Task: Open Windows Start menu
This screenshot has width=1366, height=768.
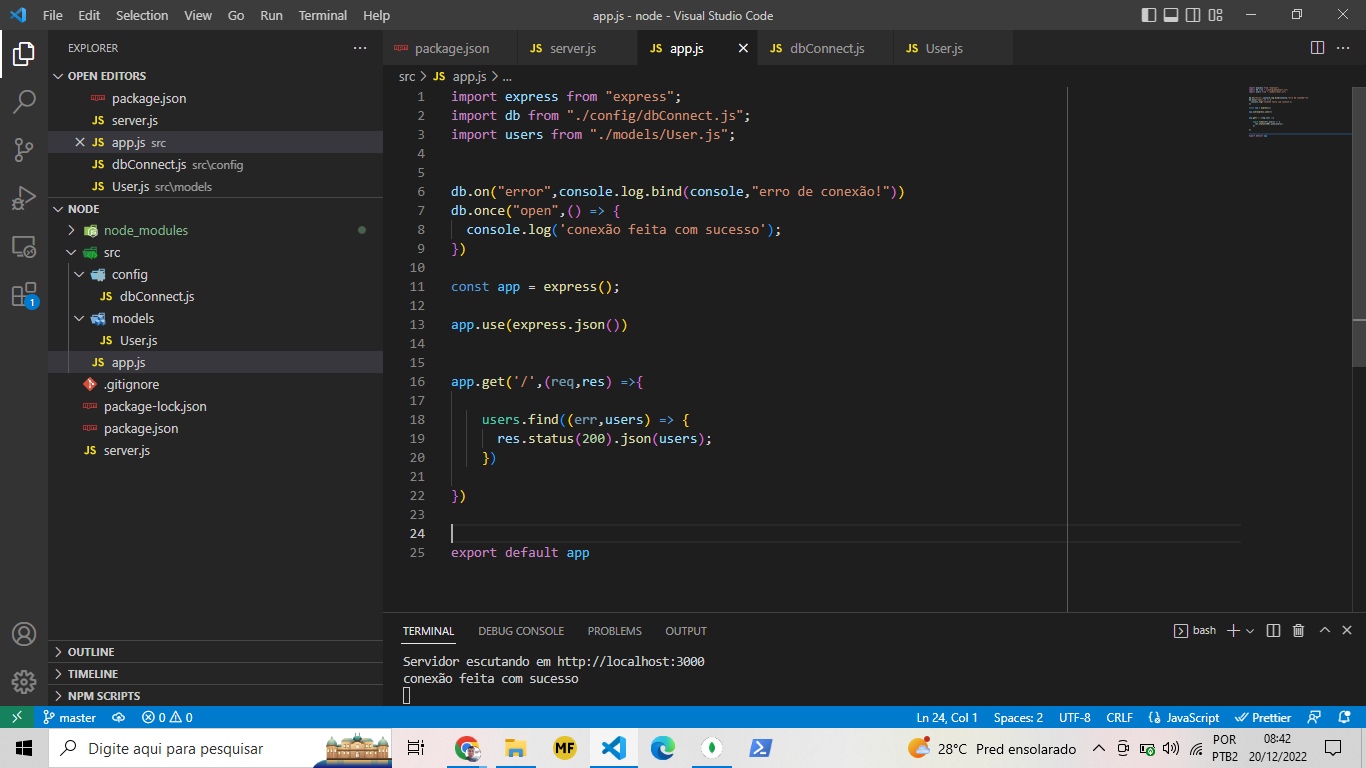Action: (x=24, y=748)
